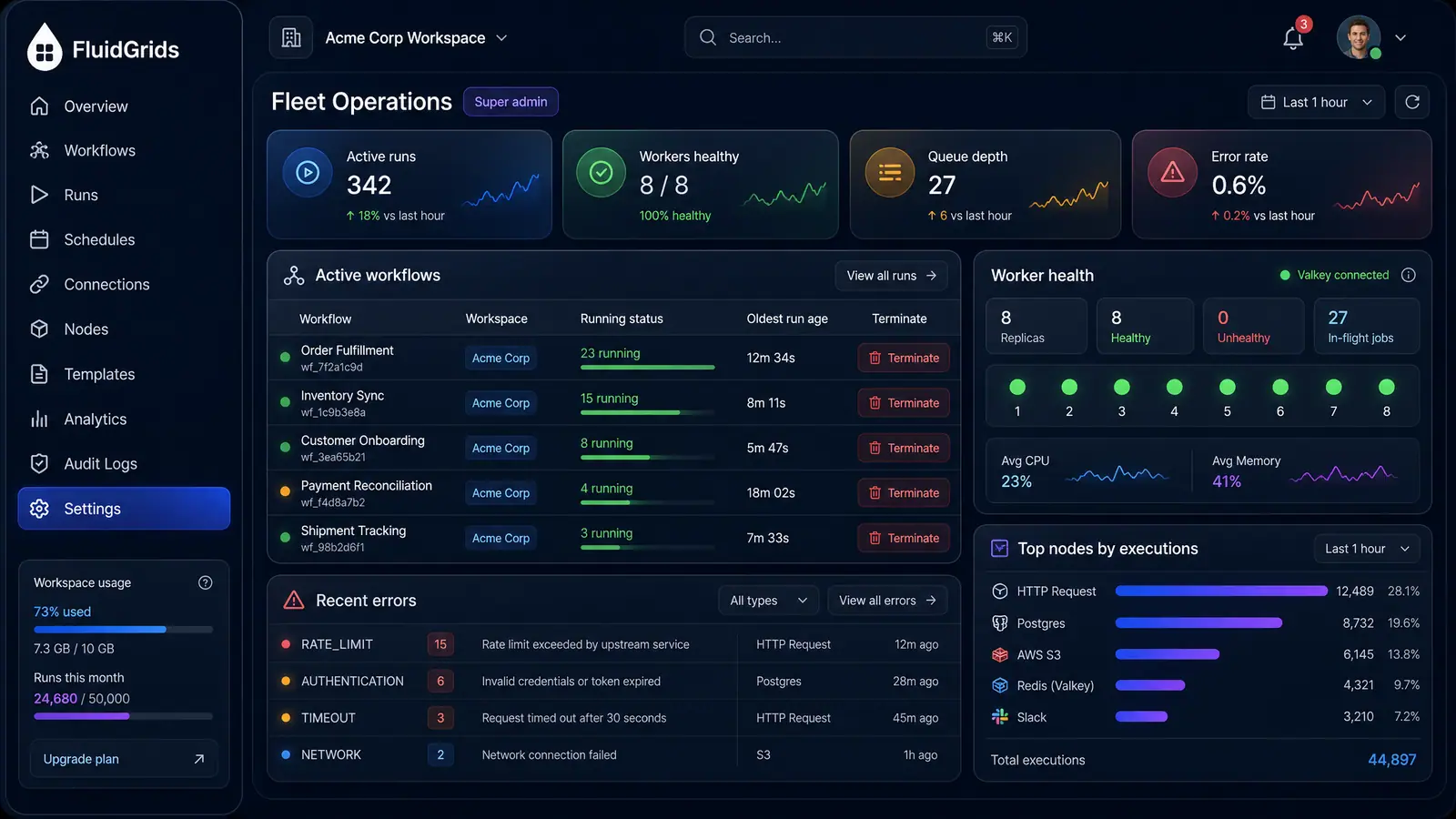Click the Upgrade plan button

(124, 759)
